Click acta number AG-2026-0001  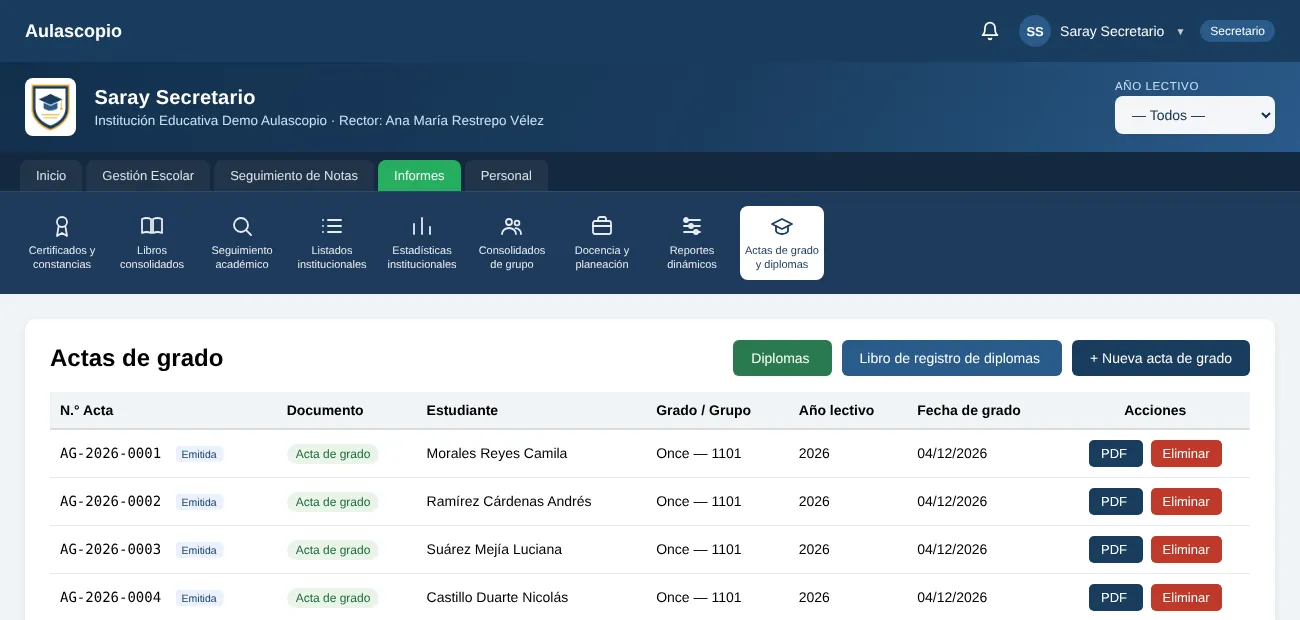tap(110, 453)
